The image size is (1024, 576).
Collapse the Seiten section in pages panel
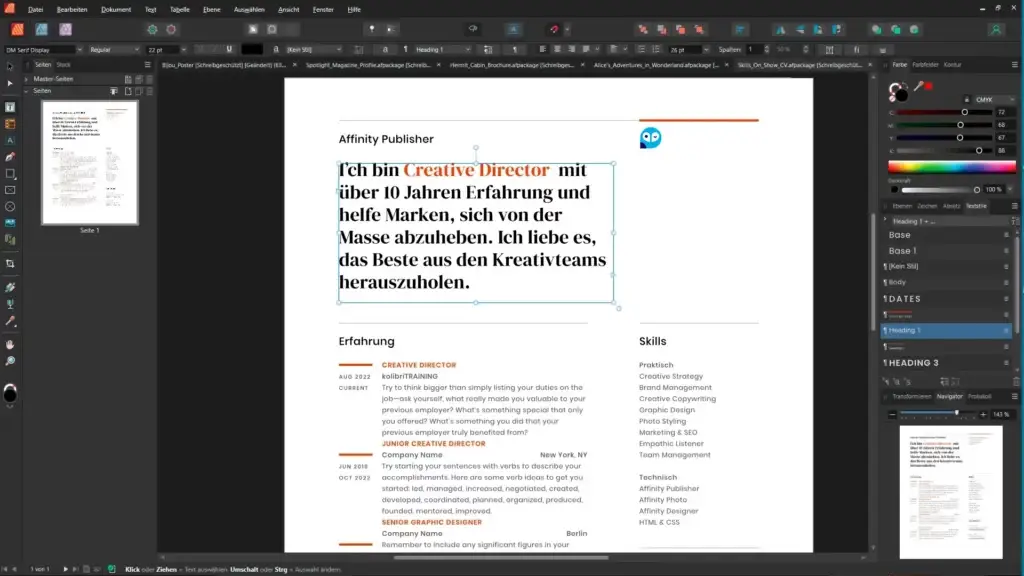26,91
